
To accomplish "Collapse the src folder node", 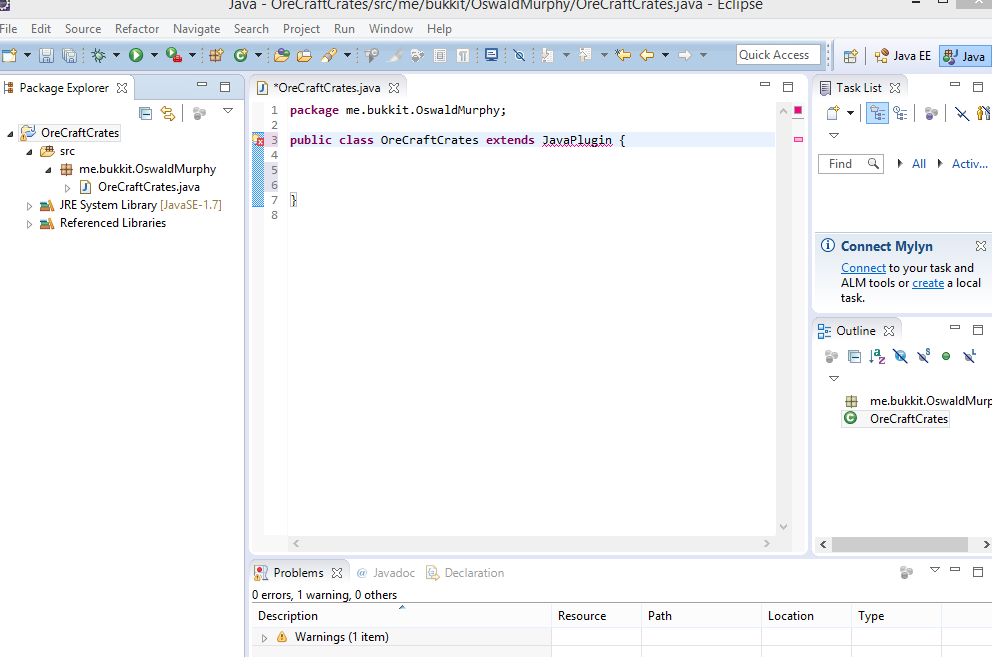I will [x=29, y=152].
